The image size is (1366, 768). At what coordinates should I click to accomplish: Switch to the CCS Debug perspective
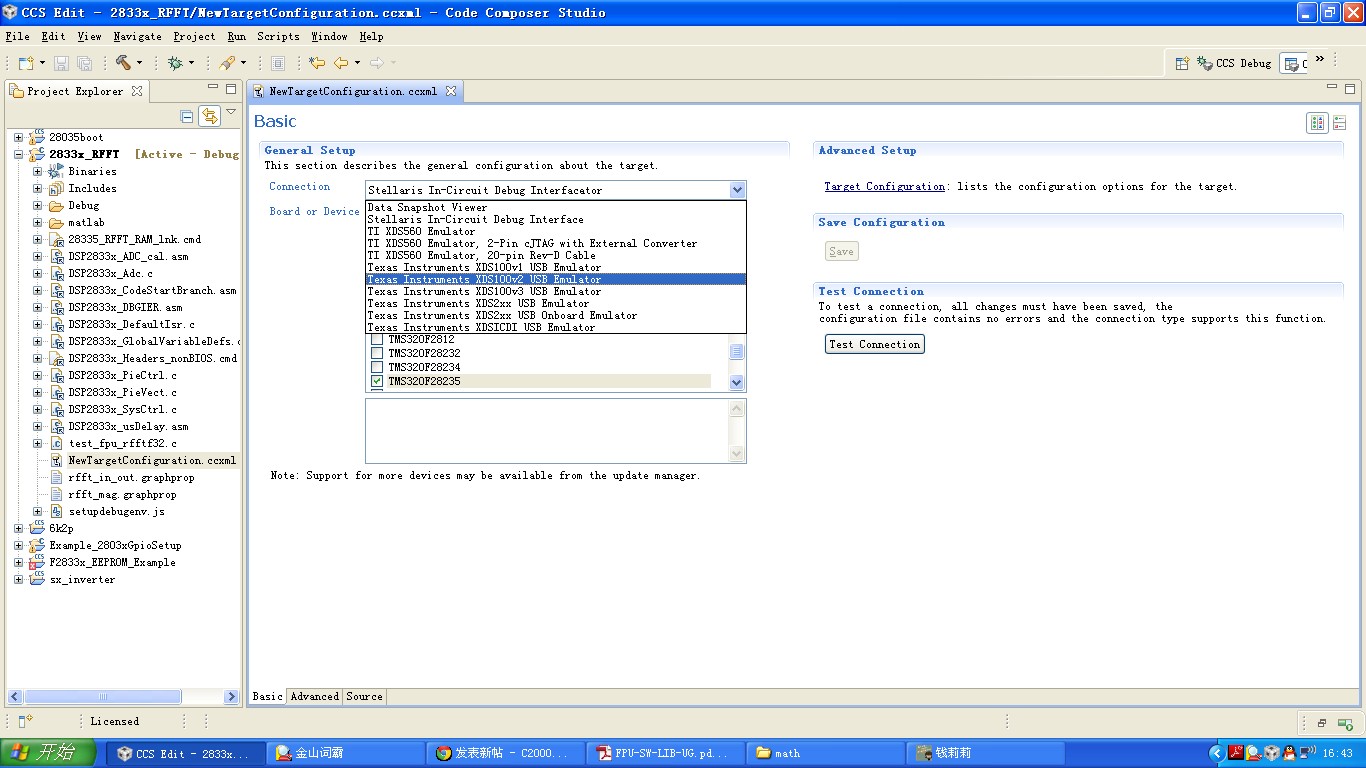pyautogui.click(x=1234, y=63)
